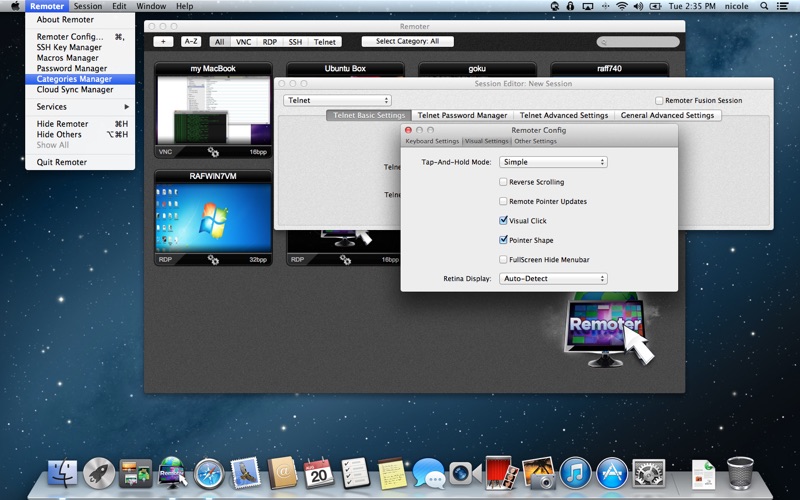Open Telnet Password Manager tab
Image resolution: width=800 pixels, height=500 pixels.
[462, 115]
